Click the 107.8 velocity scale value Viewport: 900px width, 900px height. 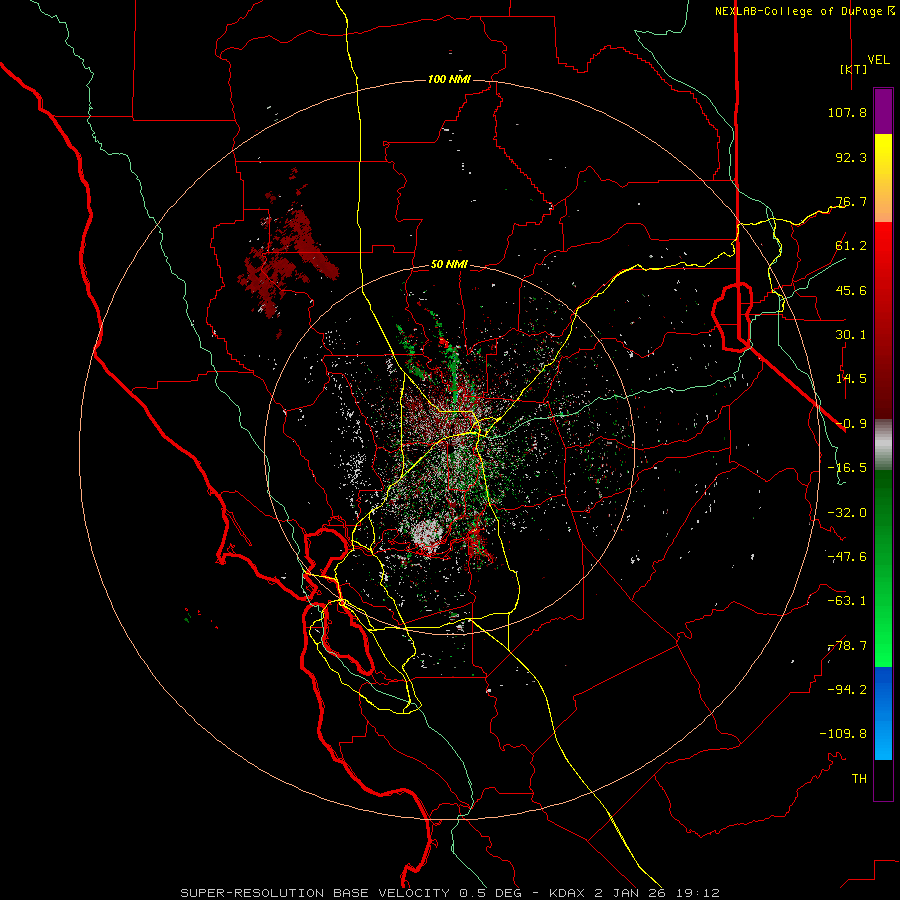847,112
